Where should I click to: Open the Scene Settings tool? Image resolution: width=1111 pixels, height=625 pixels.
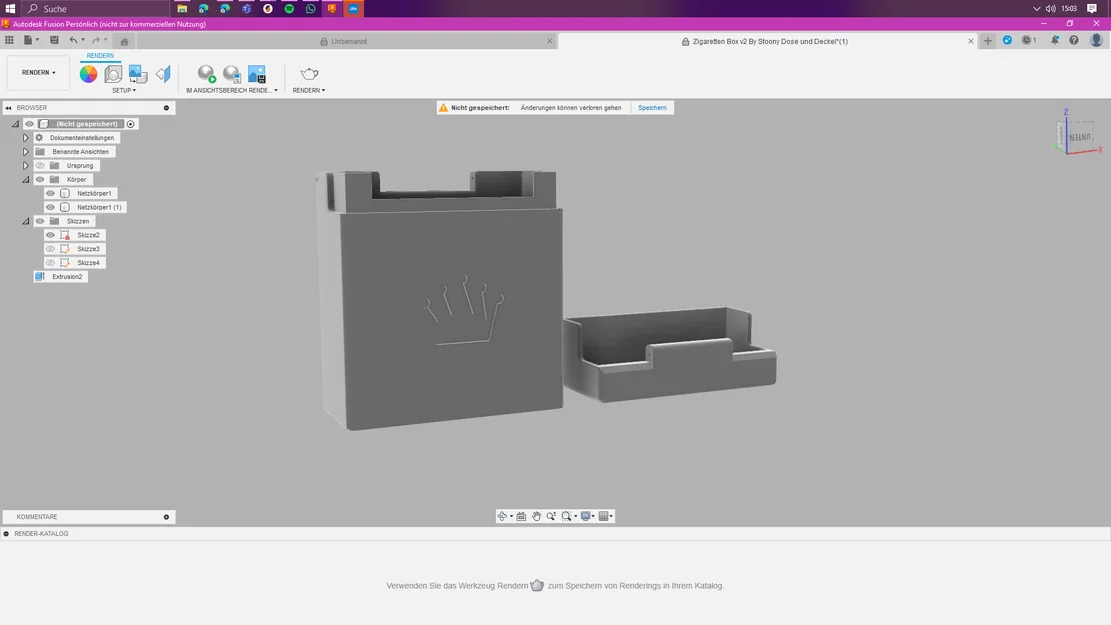pos(113,74)
